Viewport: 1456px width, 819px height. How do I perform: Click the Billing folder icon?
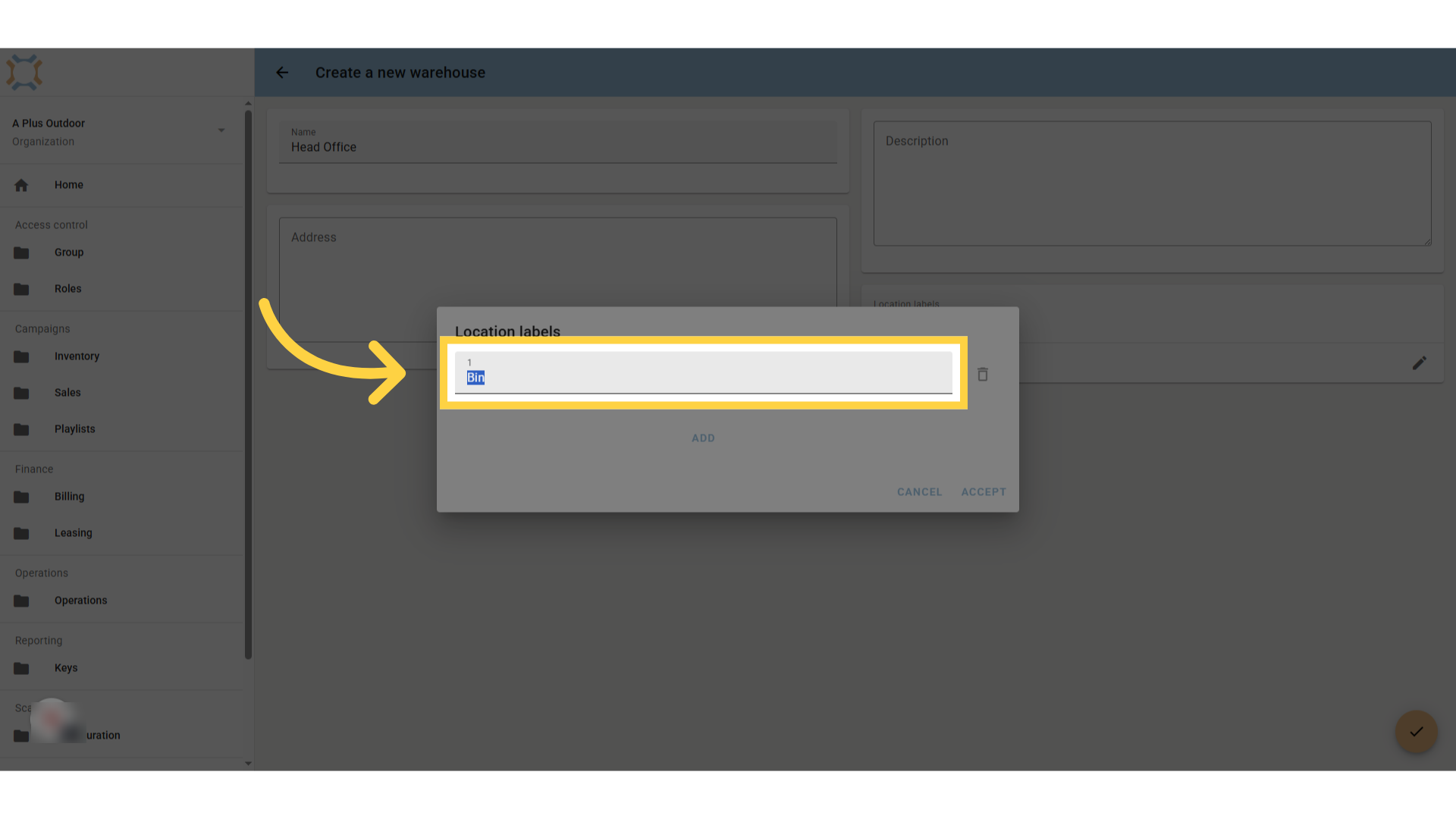[x=21, y=497]
